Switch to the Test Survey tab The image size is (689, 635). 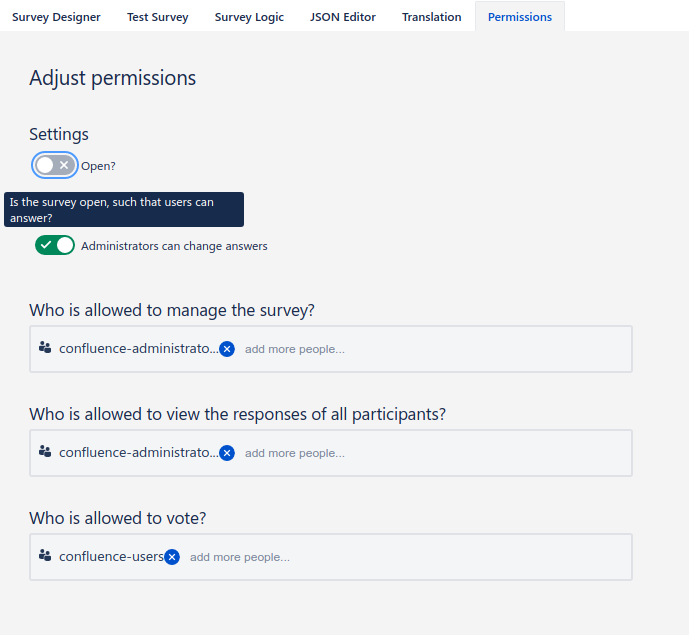[156, 17]
